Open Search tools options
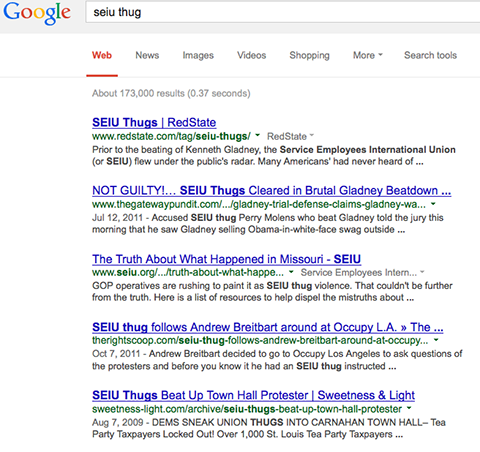 430,55
